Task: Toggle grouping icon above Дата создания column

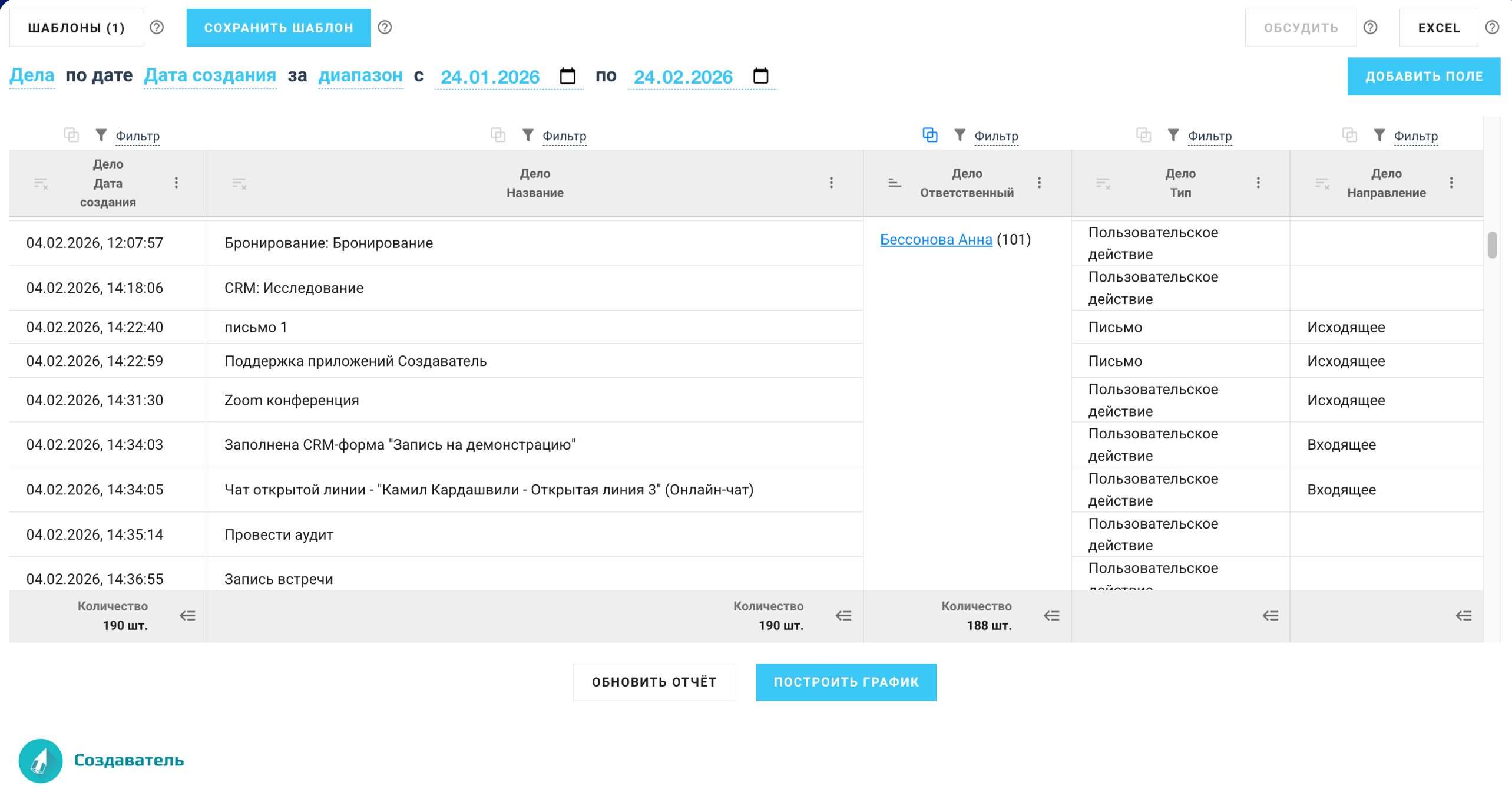Action: pos(71,135)
